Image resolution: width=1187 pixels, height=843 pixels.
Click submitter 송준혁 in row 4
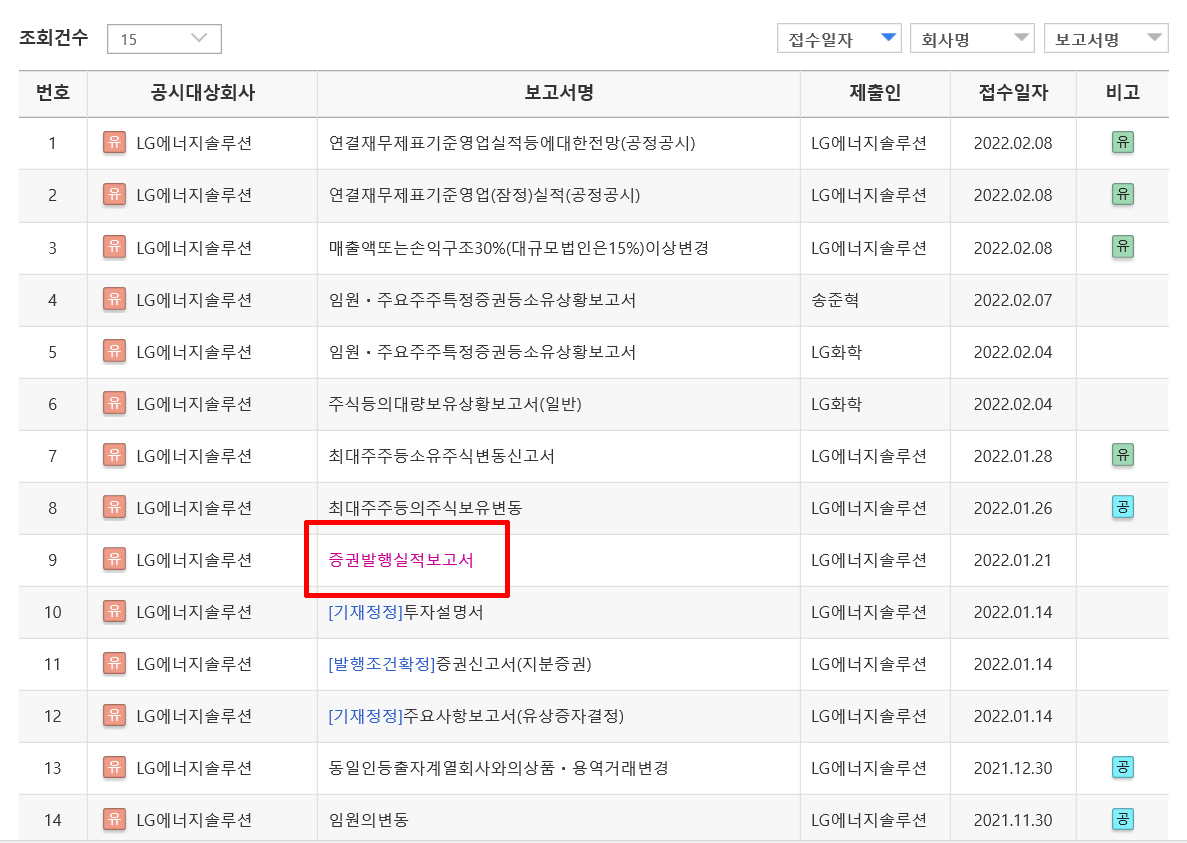(835, 300)
